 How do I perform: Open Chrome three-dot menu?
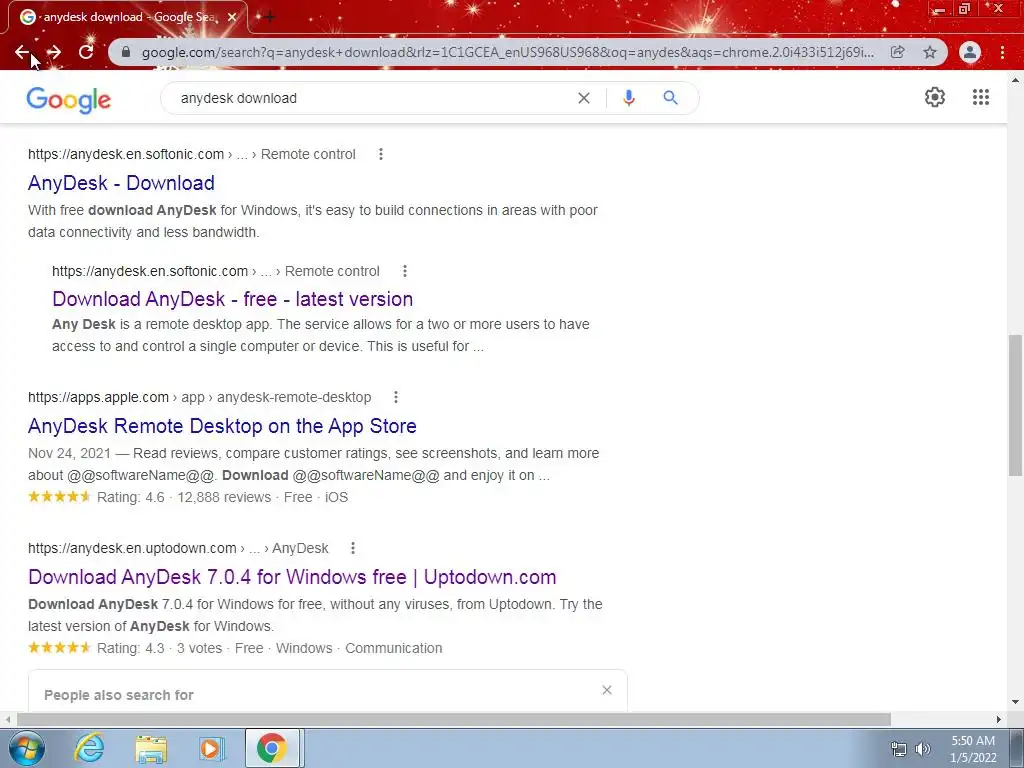pos(1002,52)
